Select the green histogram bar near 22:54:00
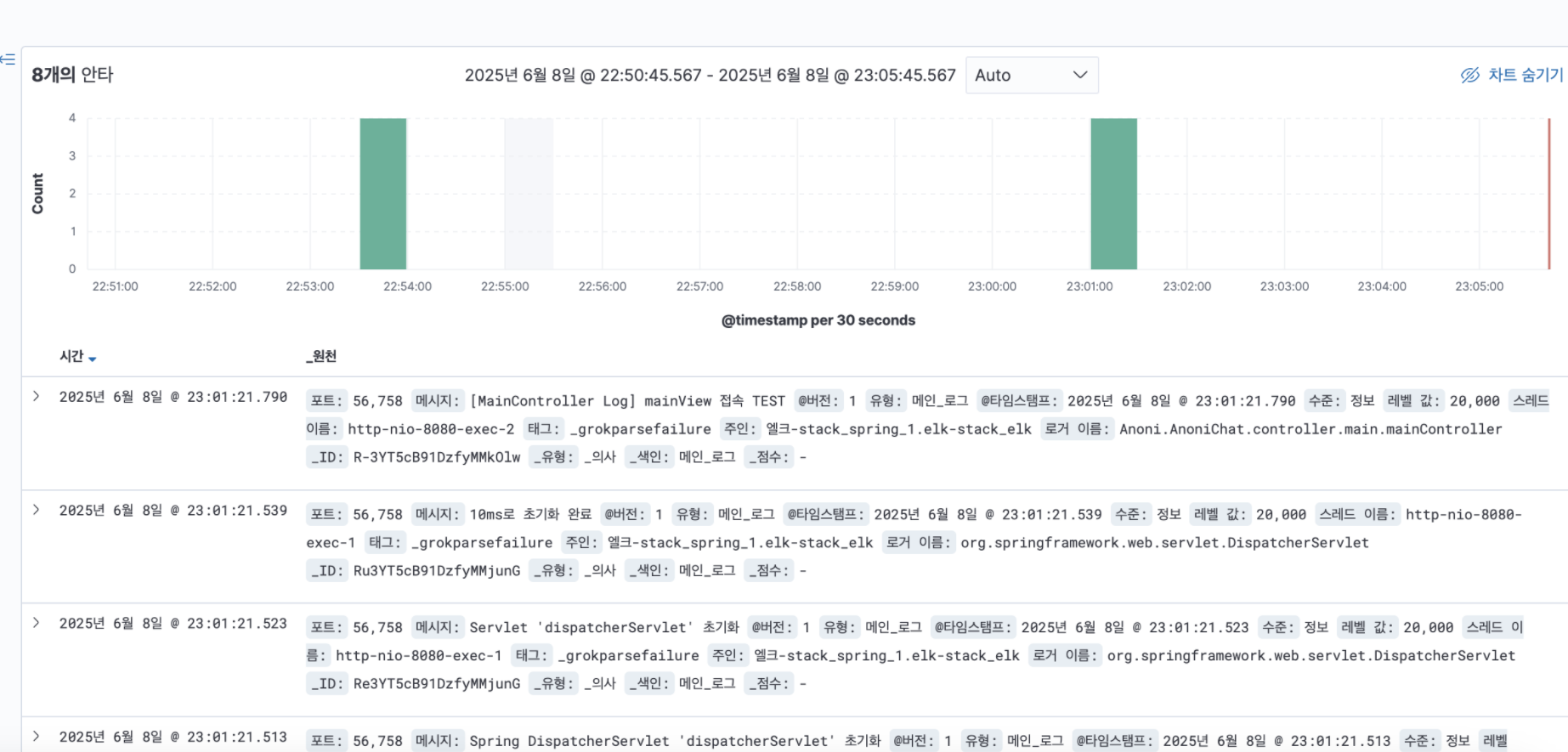1568x752 pixels. (x=383, y=194)
